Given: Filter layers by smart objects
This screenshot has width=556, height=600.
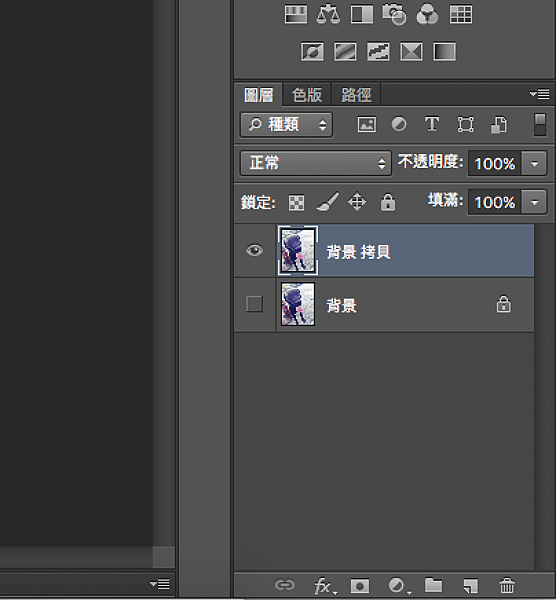Looking at the screenshot, I should [x=499, y=125].
